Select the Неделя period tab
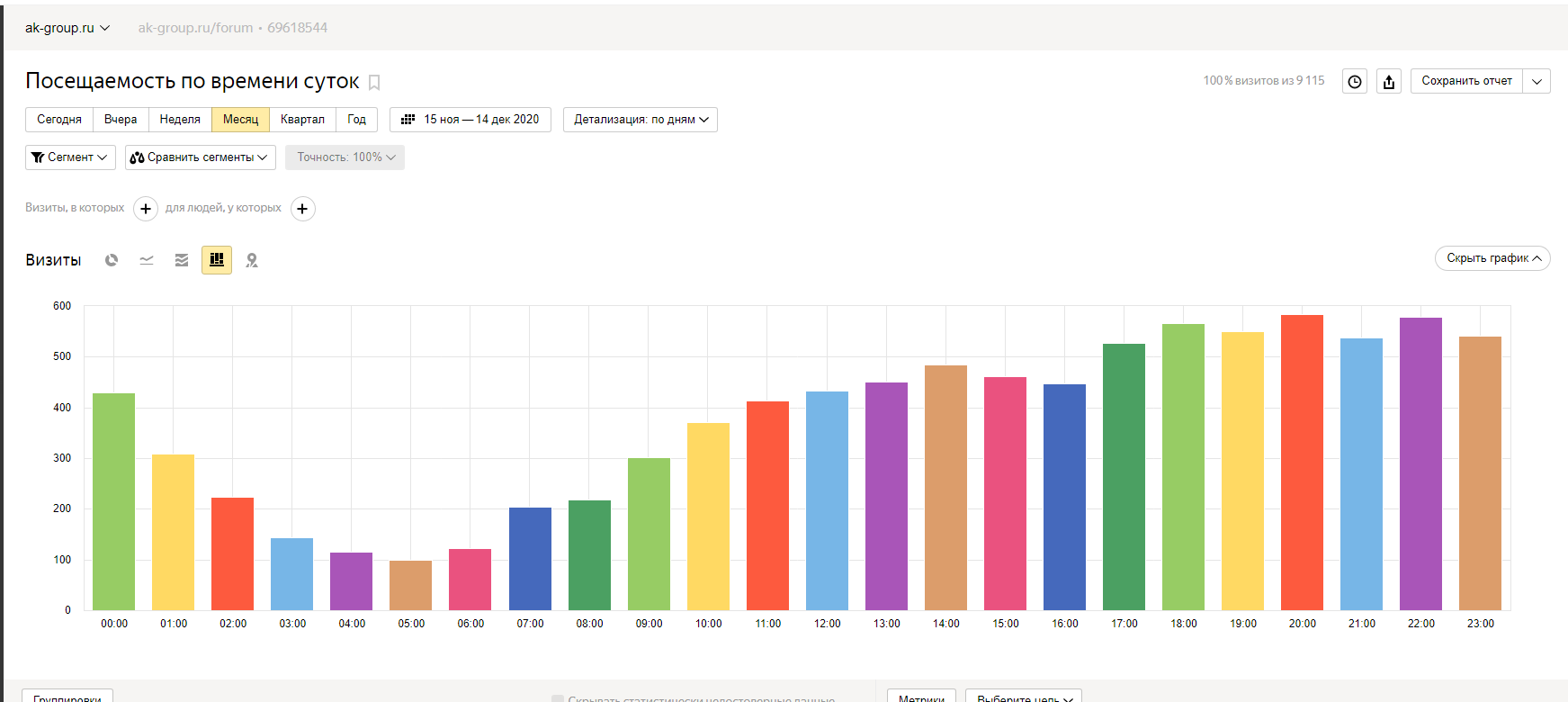 tap(180, 120)
